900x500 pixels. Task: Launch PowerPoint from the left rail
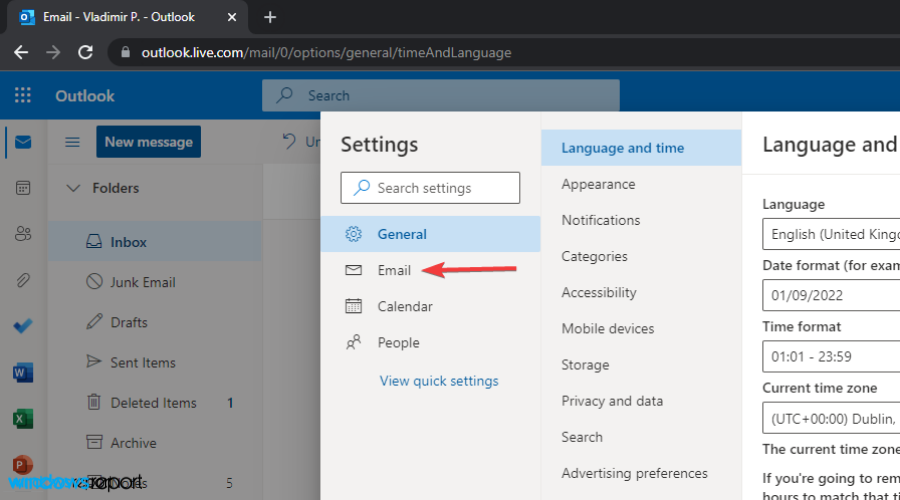tap(23, 464)
